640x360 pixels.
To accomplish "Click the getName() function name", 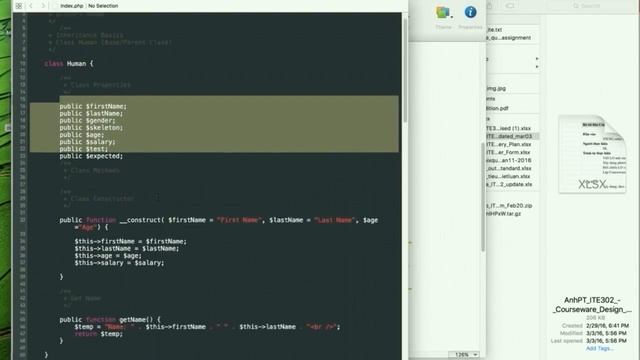I will pos(136,319).
